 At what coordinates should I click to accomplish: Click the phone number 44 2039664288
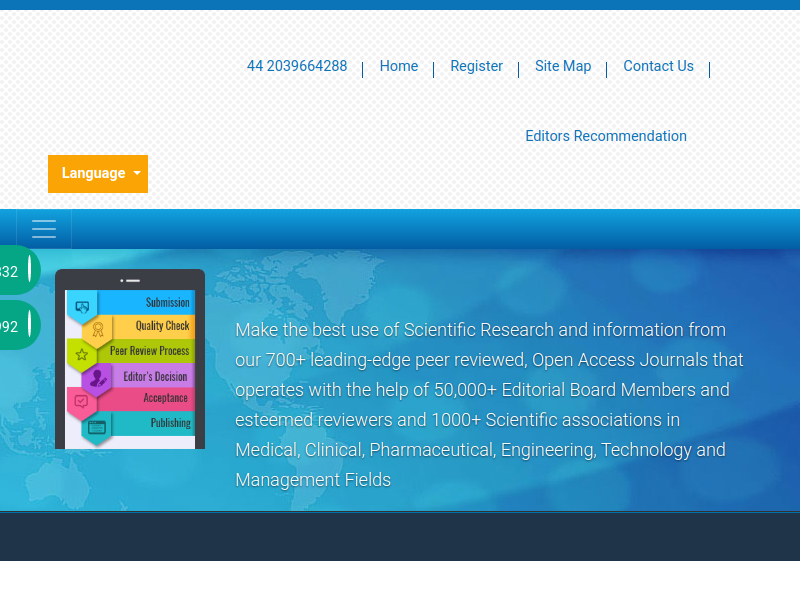(x=297, y=66)
